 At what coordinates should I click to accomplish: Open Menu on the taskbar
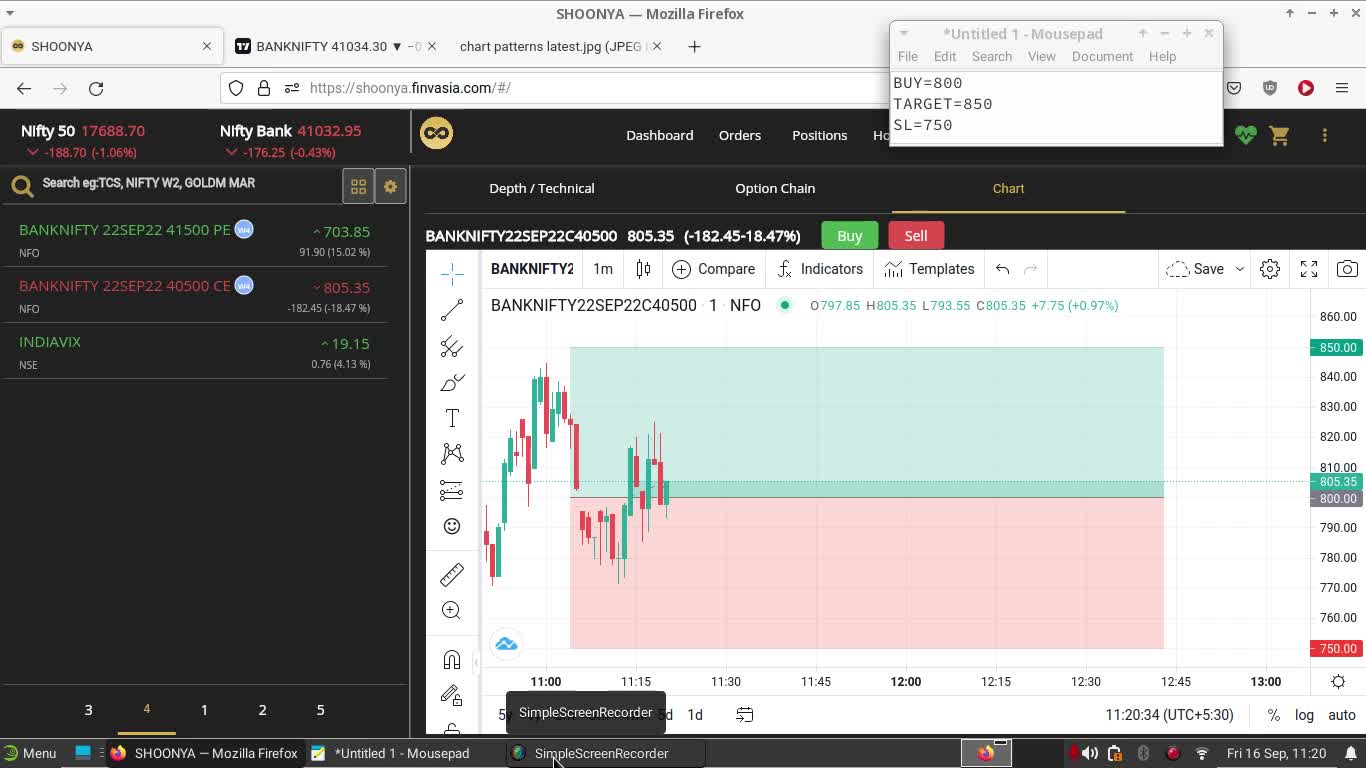(30, 753)
